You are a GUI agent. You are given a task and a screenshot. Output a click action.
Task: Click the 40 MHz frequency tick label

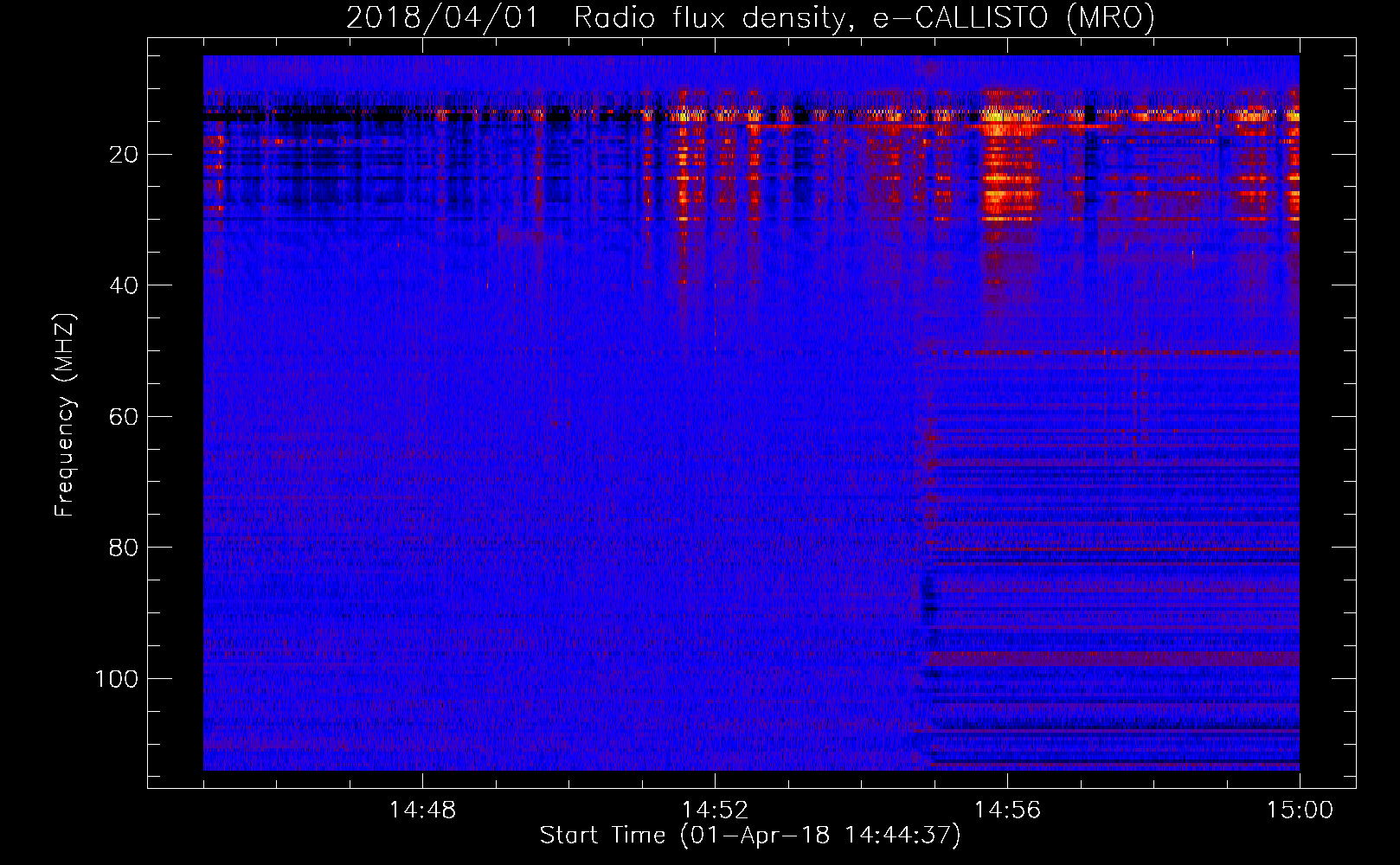click(x=125, y=285)
